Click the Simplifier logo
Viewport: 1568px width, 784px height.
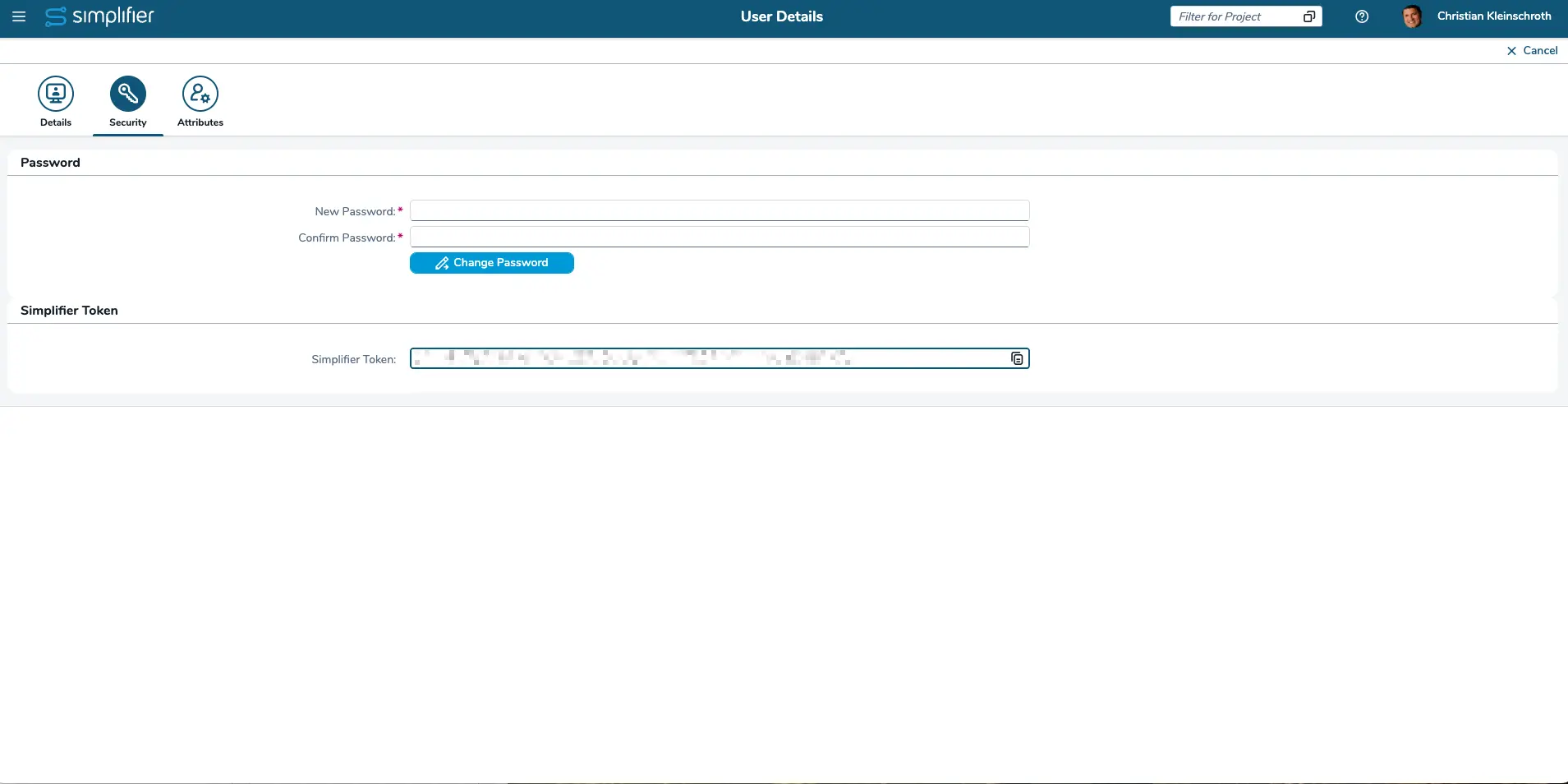tap(99, 16)
